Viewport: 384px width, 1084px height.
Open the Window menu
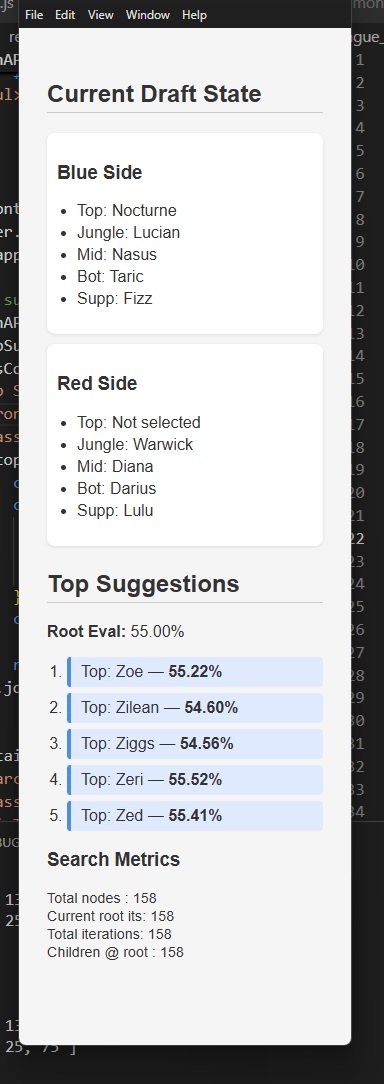coord(147,15)
